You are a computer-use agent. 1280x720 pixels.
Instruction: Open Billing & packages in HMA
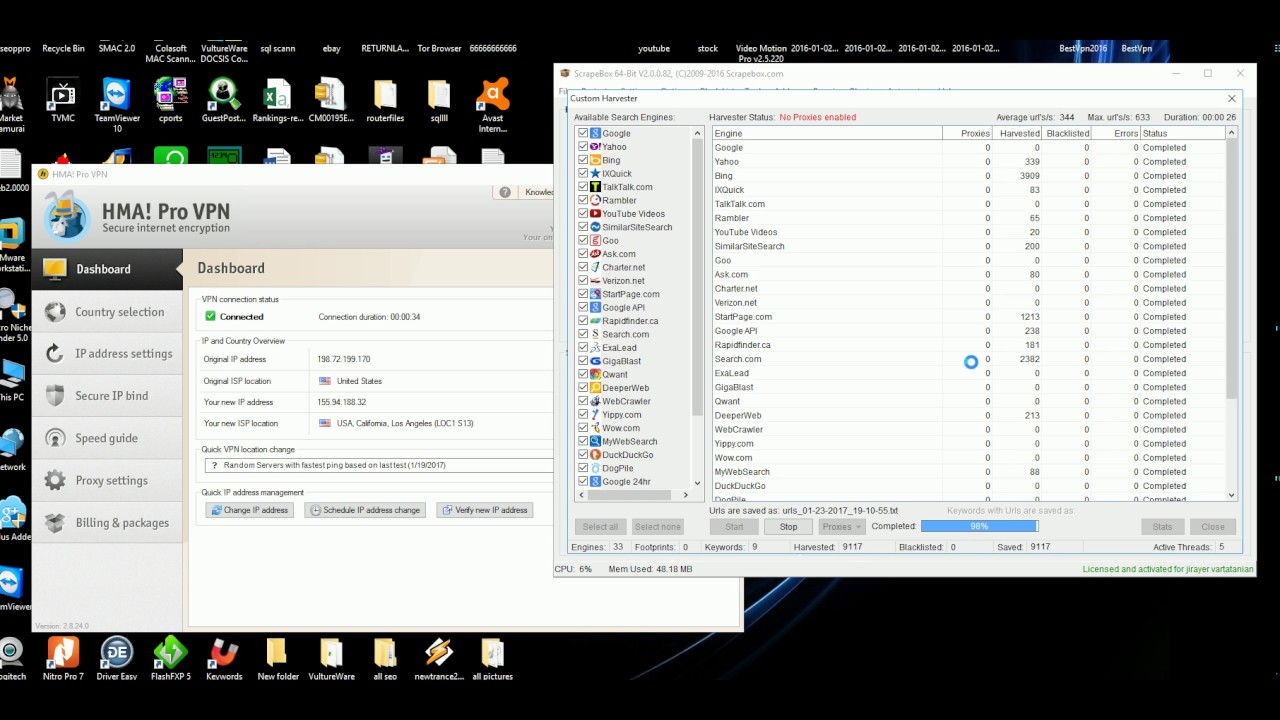pos(107,523)
